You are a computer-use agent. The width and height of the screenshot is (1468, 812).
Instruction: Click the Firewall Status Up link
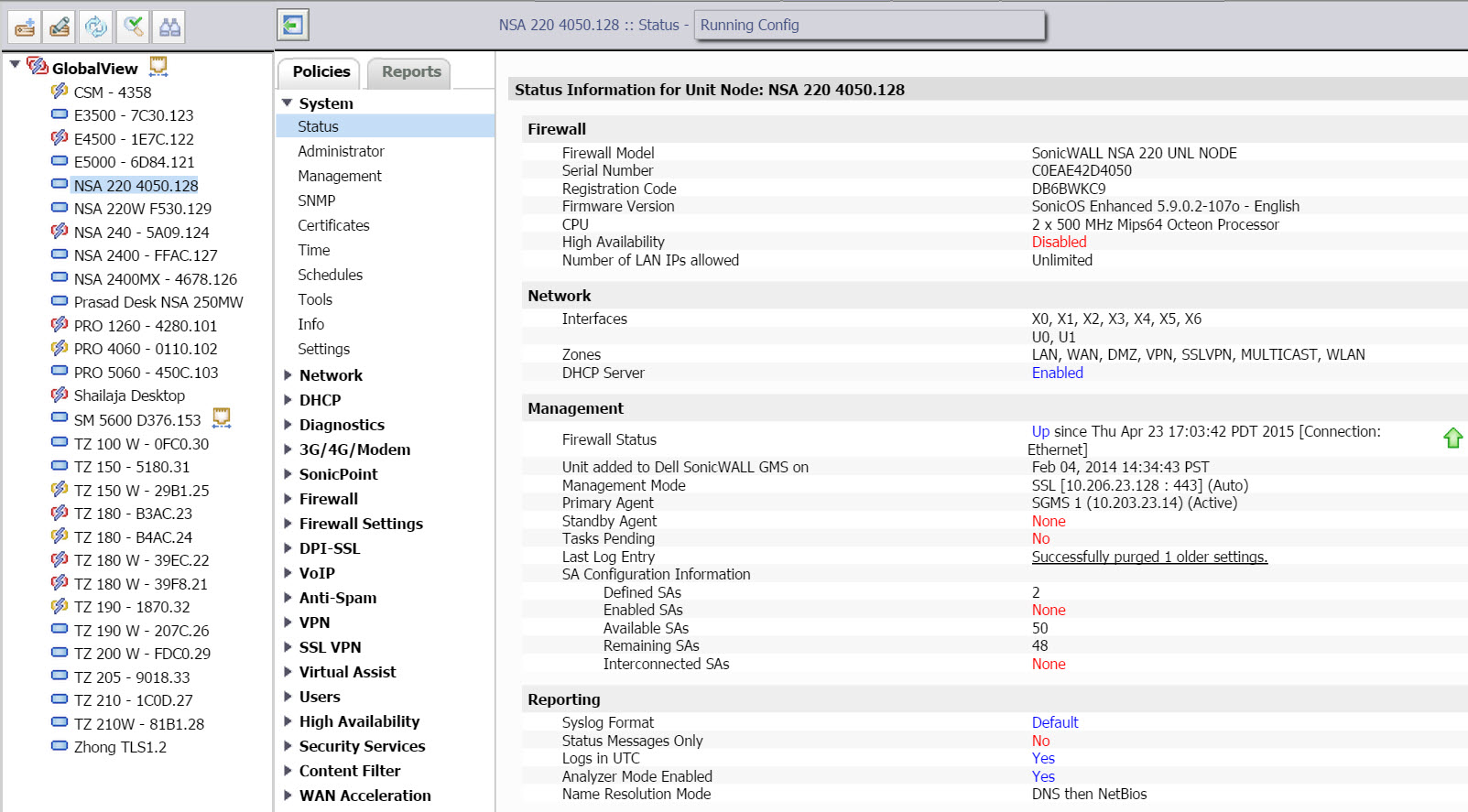click(1040, 431)
